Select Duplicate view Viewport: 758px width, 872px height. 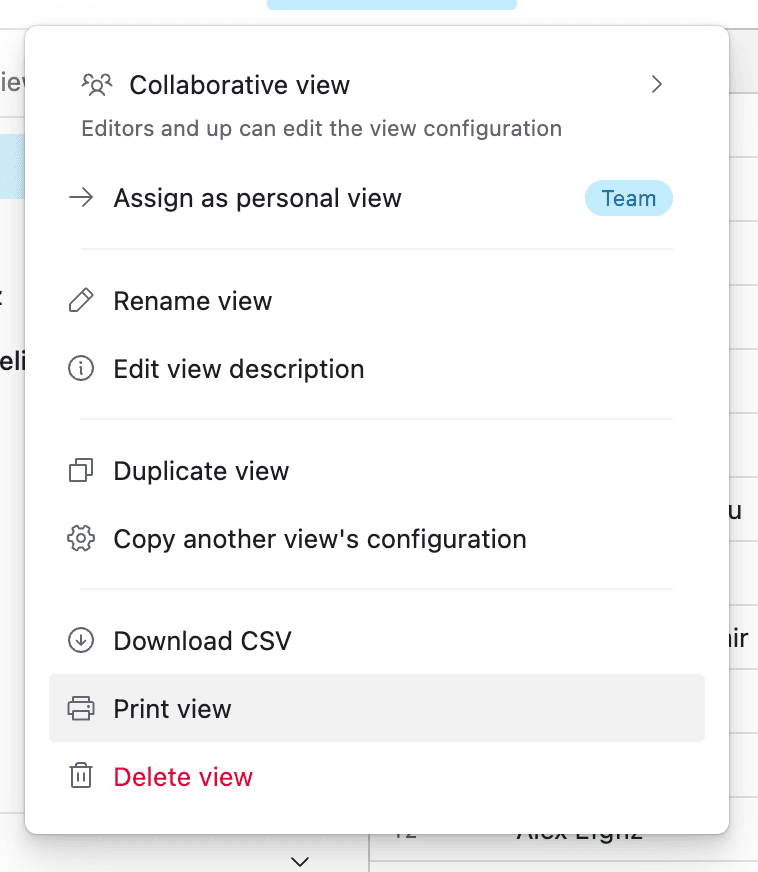[201, 471]
